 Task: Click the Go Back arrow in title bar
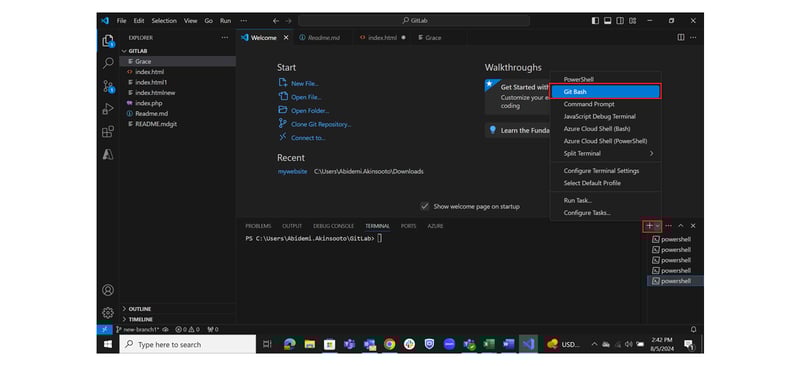[x=276, y=21]
